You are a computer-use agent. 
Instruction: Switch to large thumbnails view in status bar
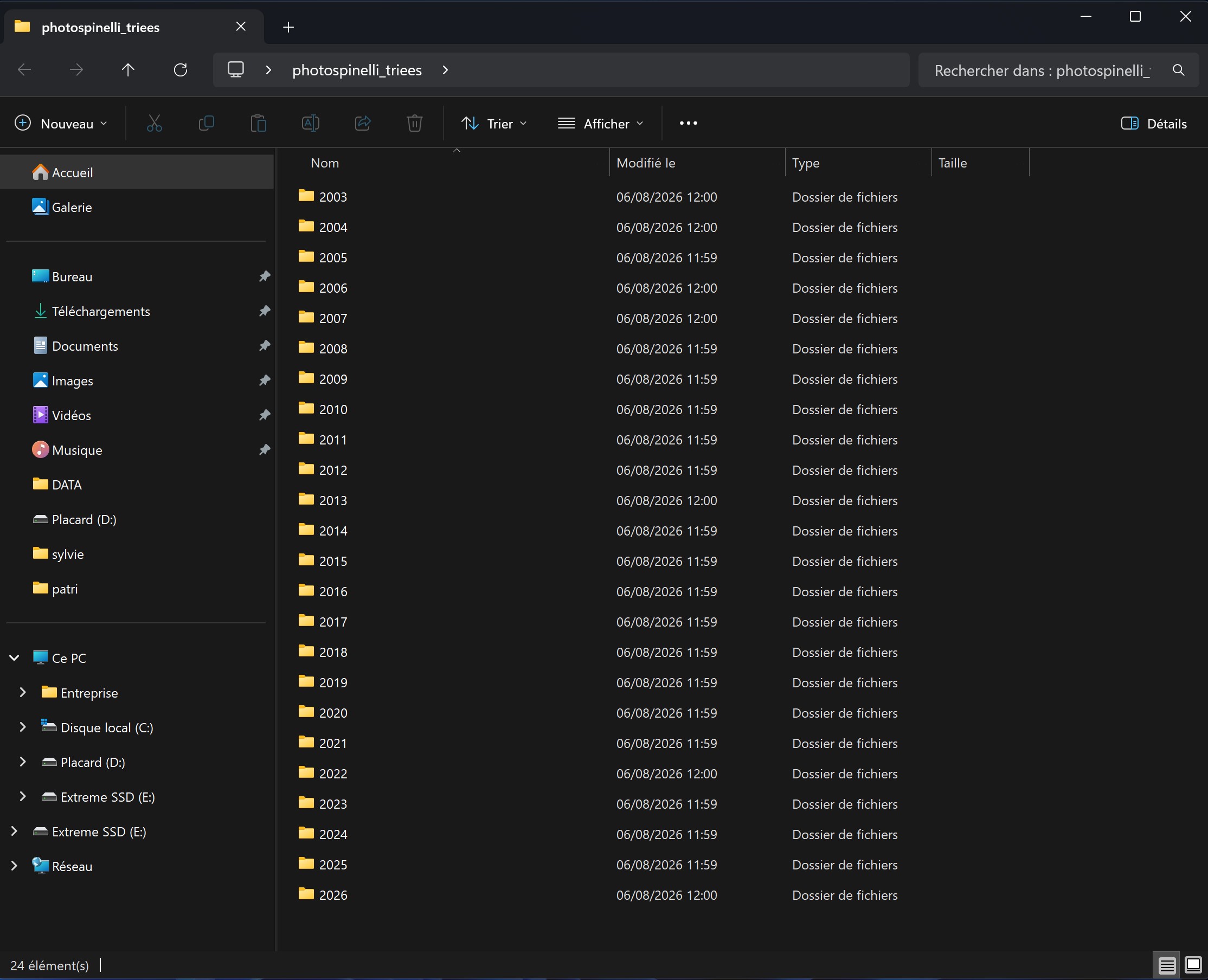[1193, 965]
